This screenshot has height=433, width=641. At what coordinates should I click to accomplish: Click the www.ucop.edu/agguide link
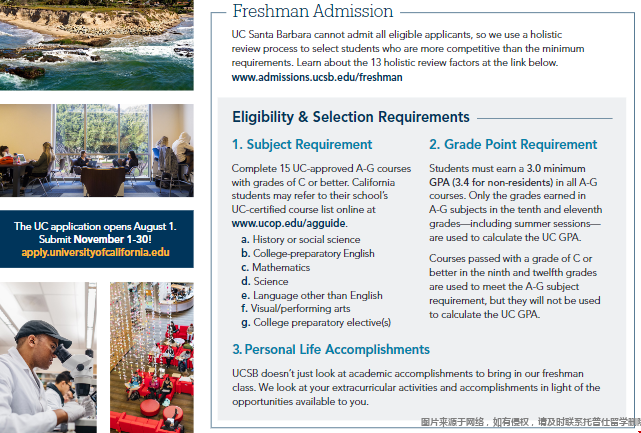[x=288, y=224]
